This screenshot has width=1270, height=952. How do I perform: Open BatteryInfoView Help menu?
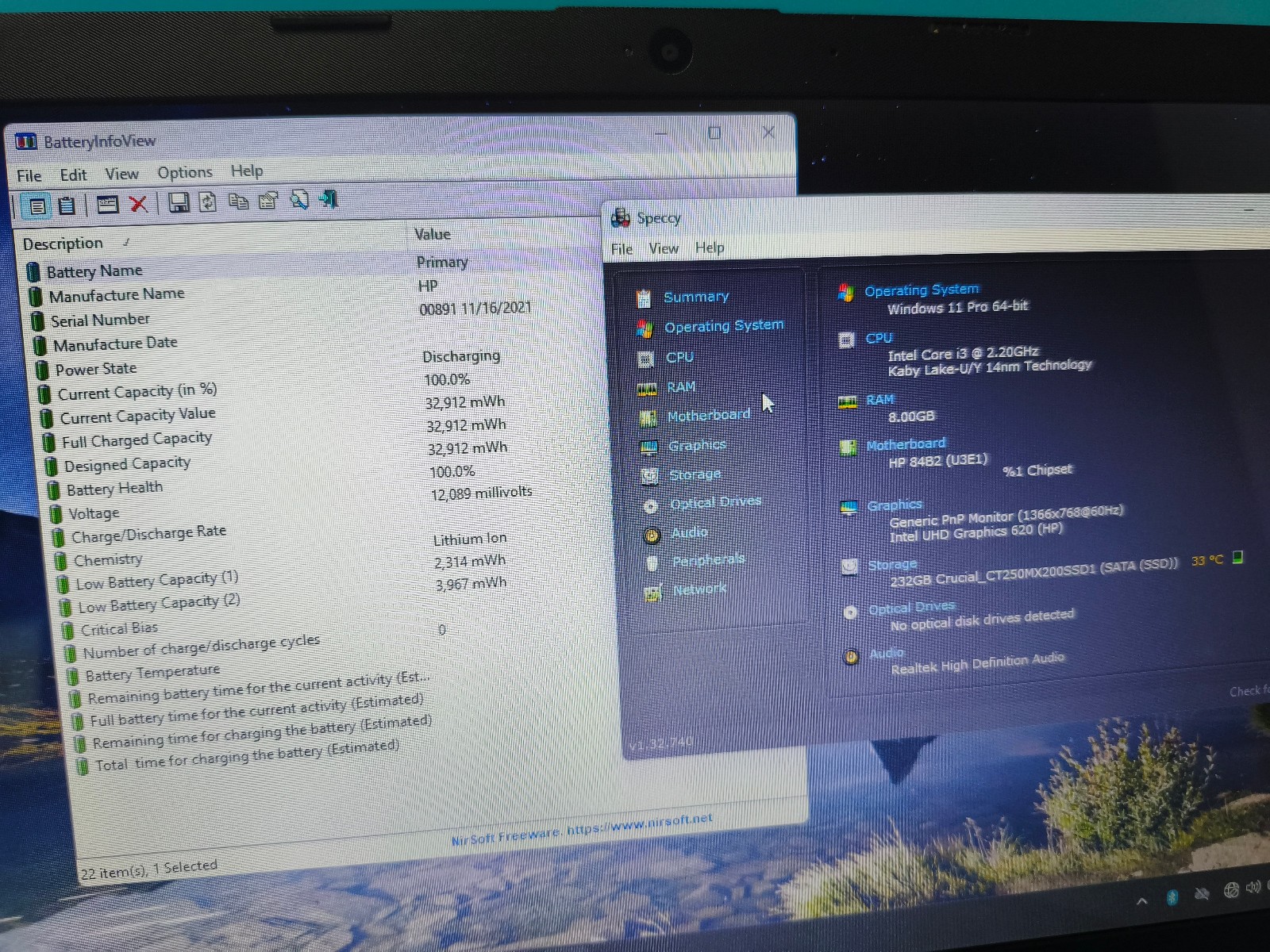(x=247, y=171)
